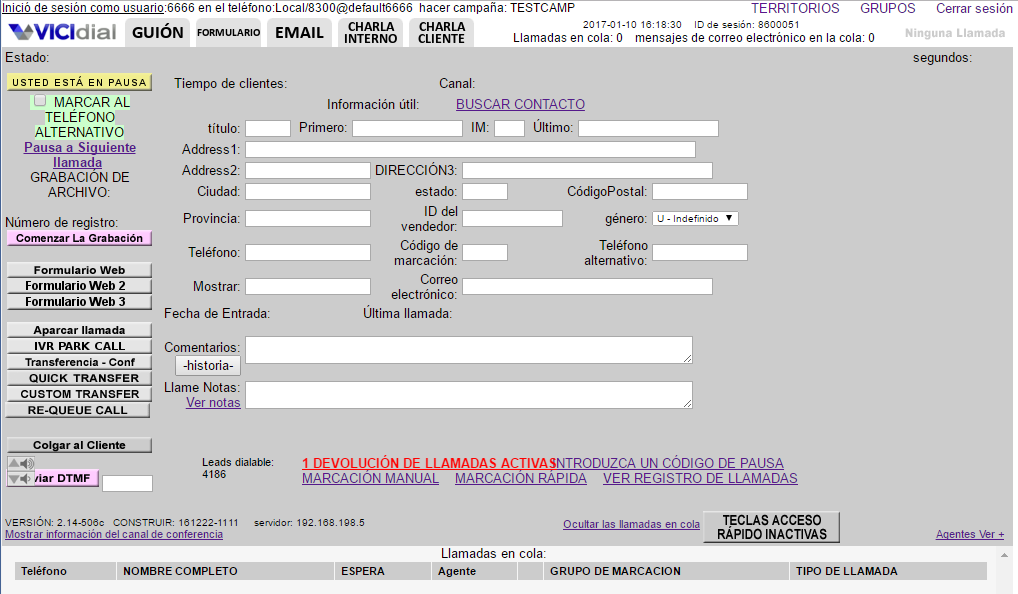Click the scrollbar up arrow in queue panel
Image resolution: width=1018 pixels, height=594 pixels.
point(1004,555)
